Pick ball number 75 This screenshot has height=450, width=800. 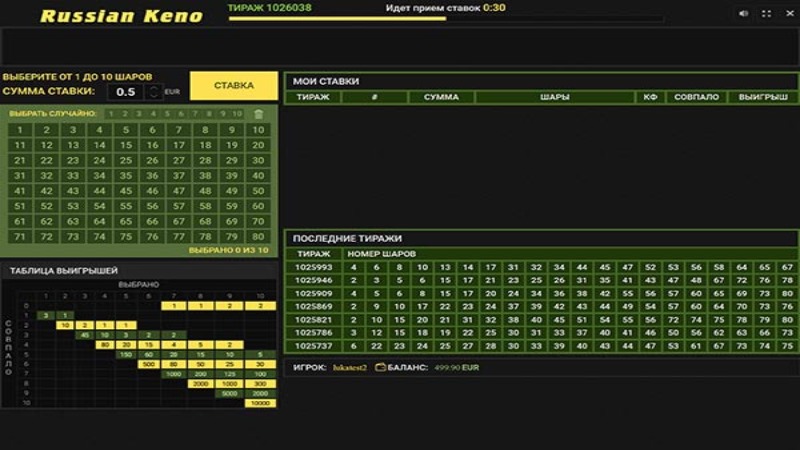pos(126,237)
